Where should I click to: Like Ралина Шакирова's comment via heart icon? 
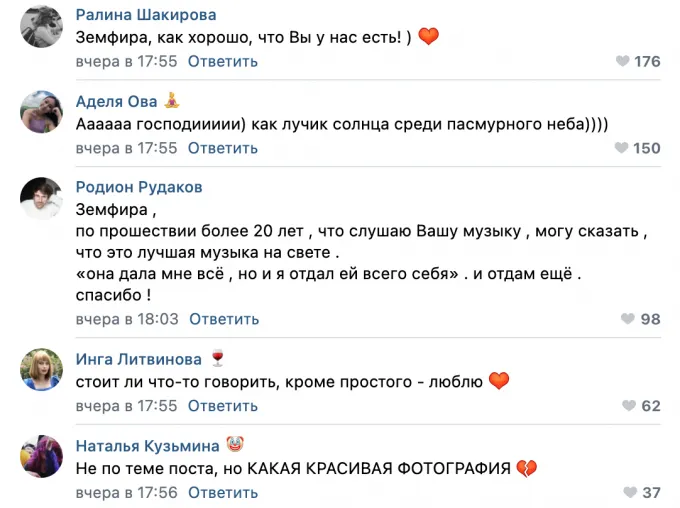click(x=621, y=62)
